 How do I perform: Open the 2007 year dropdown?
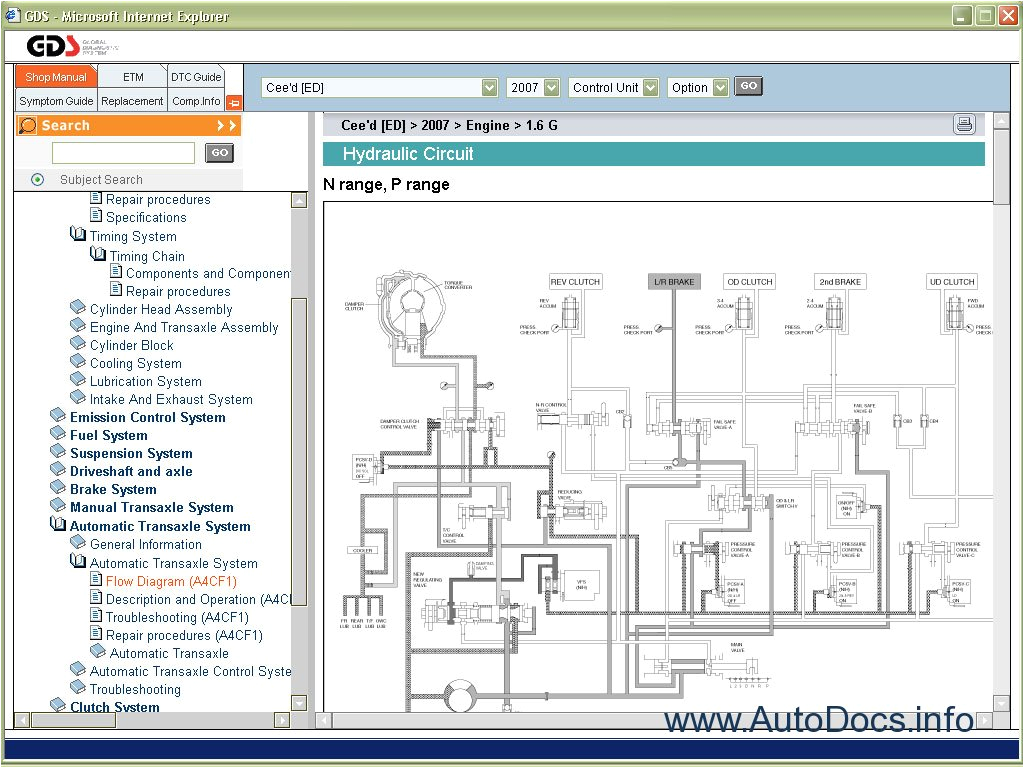point(551,88)
